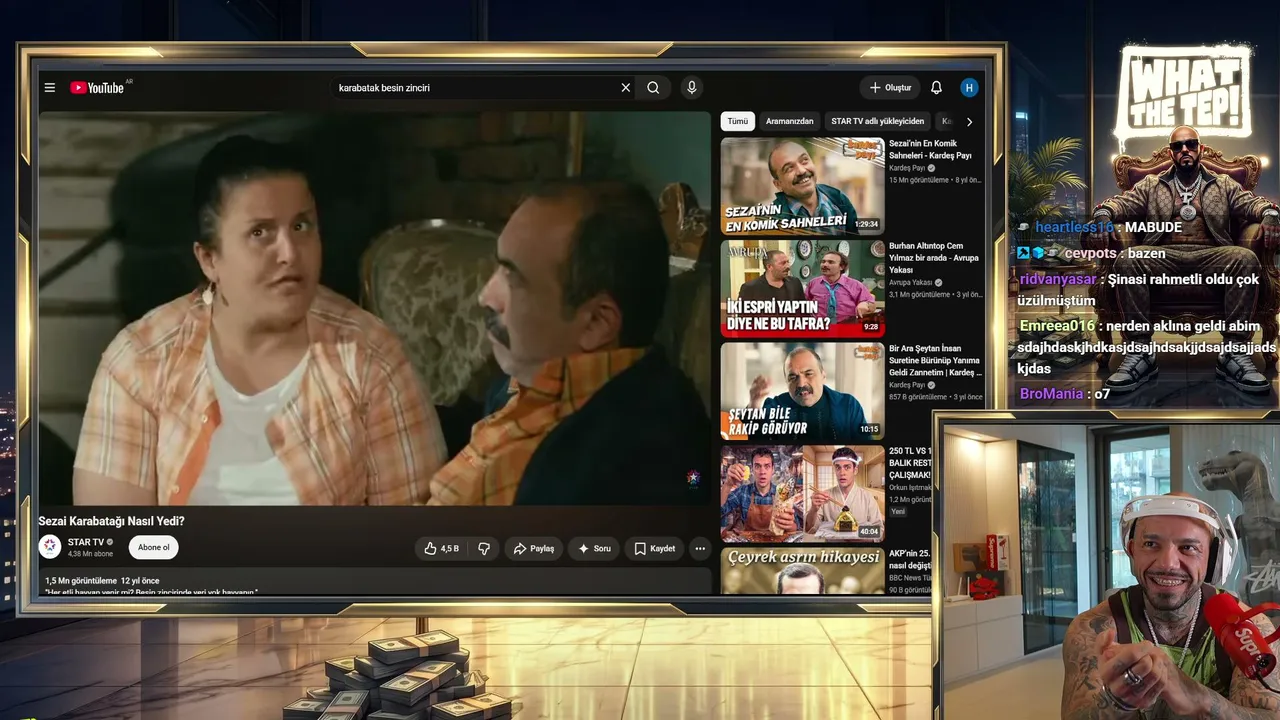Viewport: 1280px width, 720px height.
Task: Click chat username heartless16
Action: [1074, 227]
